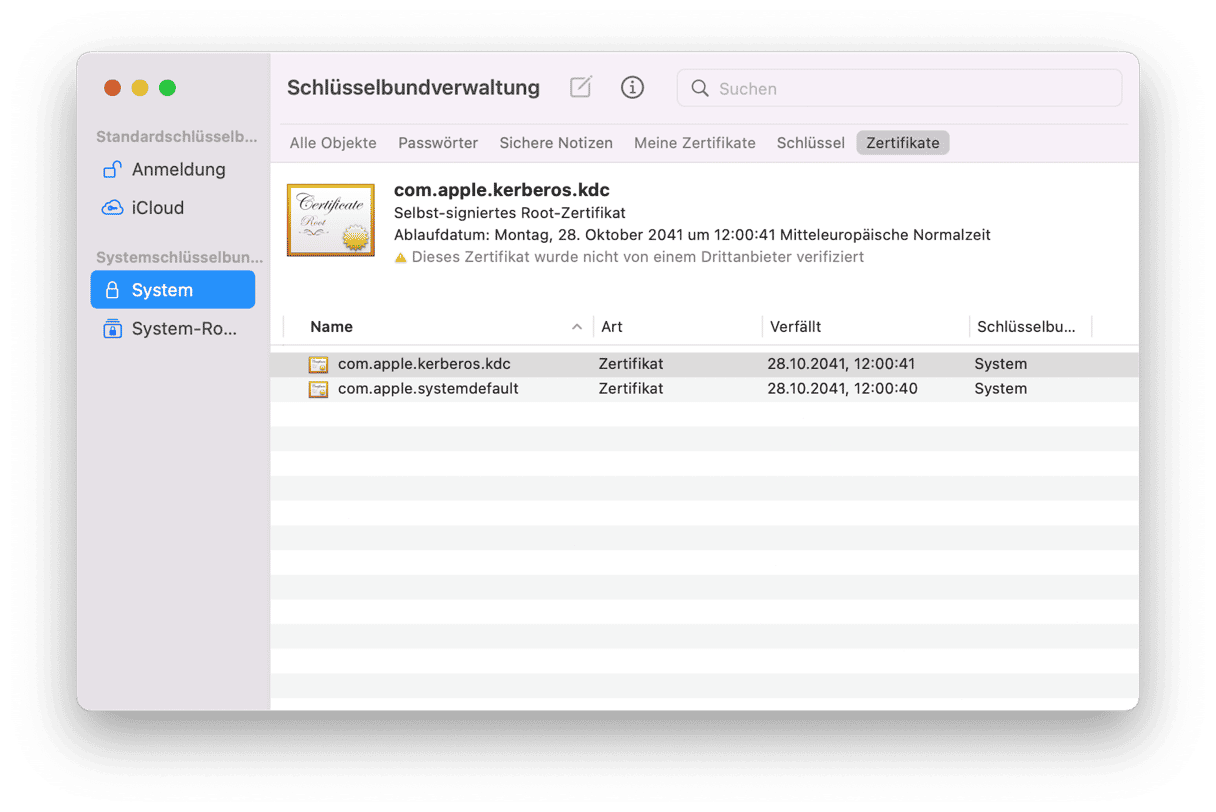The height and width of the screenshot is (812, 1216).
Task: Click the System-Roots keychain icon
Action: pos(112,328)
